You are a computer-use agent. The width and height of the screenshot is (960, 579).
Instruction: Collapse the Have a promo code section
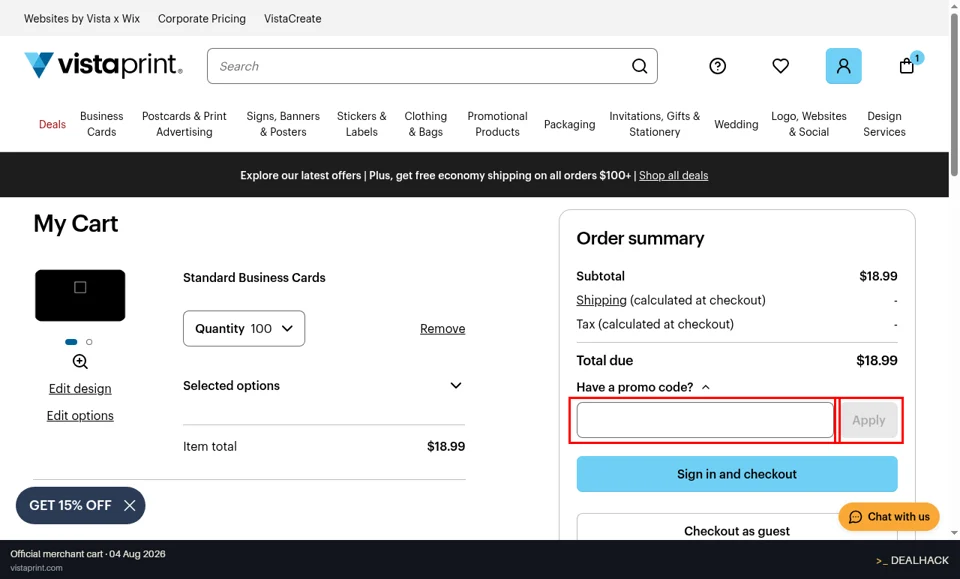643,387
